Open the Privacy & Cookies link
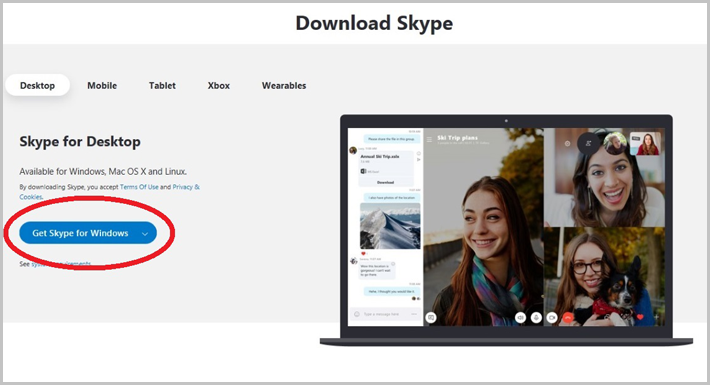This screenshot has width=710, height=385. (186, 187)
